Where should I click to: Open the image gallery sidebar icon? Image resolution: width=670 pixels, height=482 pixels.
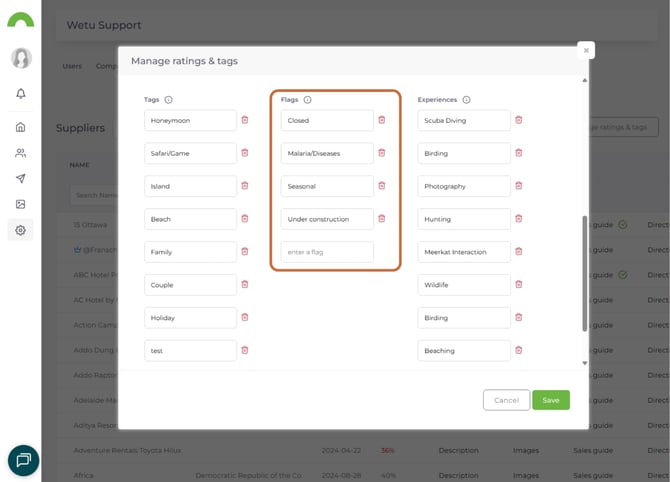click(x=21, y=204)
